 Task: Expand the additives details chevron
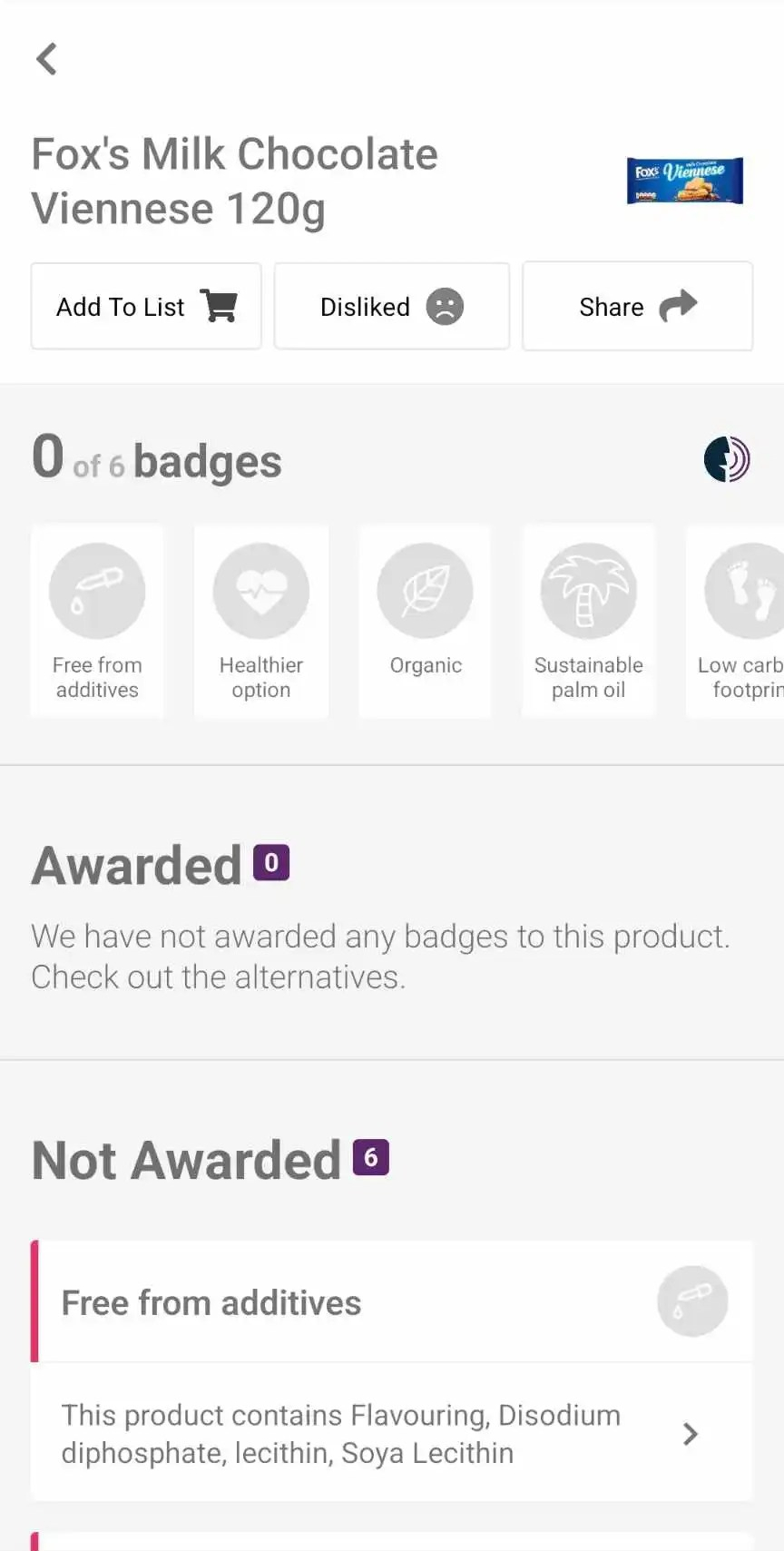(x=691, y=1434)
